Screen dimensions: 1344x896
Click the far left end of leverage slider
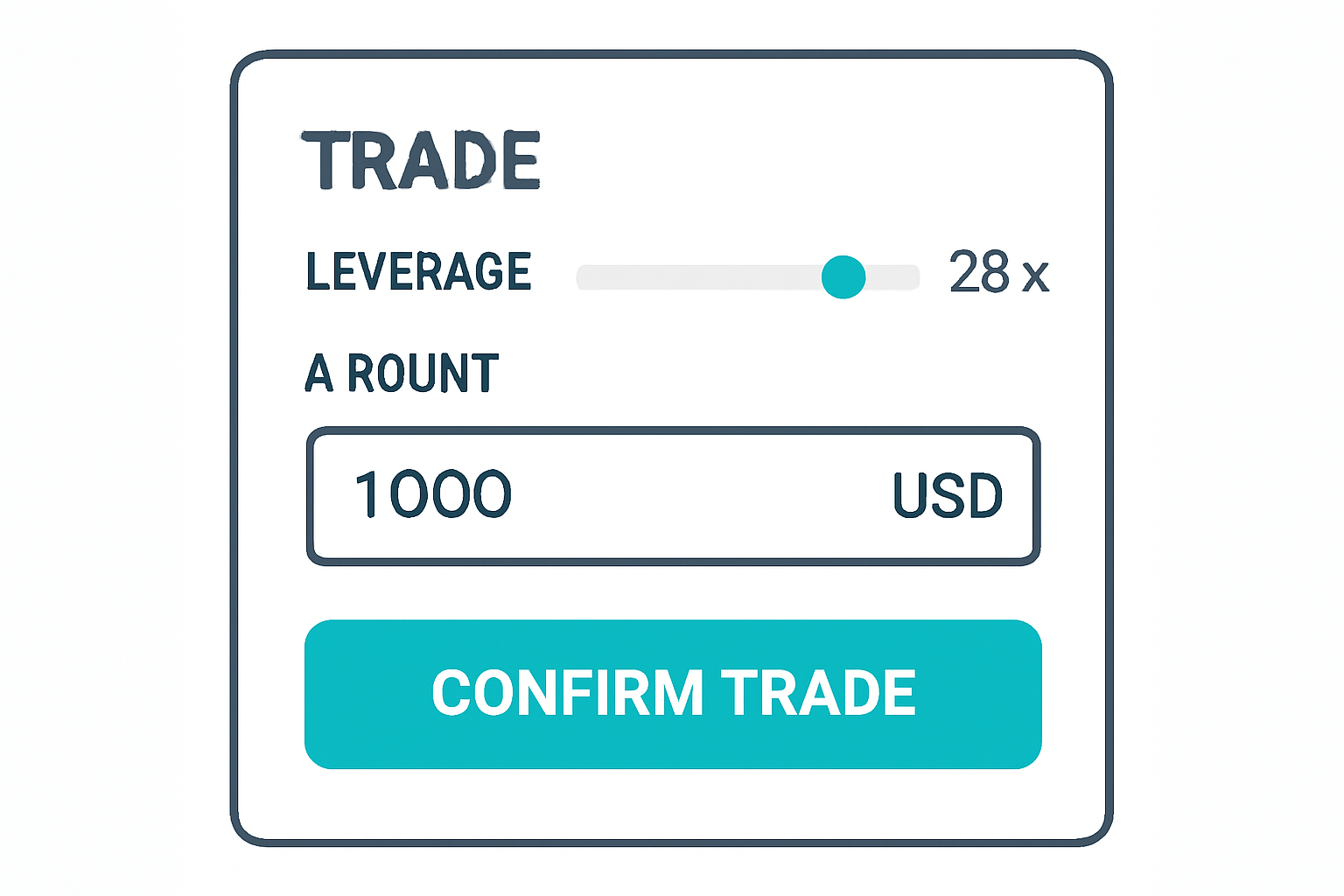point(583,277)
